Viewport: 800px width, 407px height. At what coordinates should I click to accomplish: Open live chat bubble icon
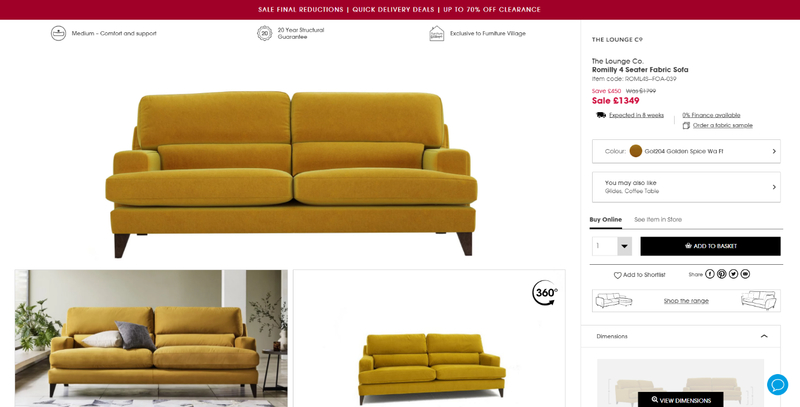click(778, 385)
